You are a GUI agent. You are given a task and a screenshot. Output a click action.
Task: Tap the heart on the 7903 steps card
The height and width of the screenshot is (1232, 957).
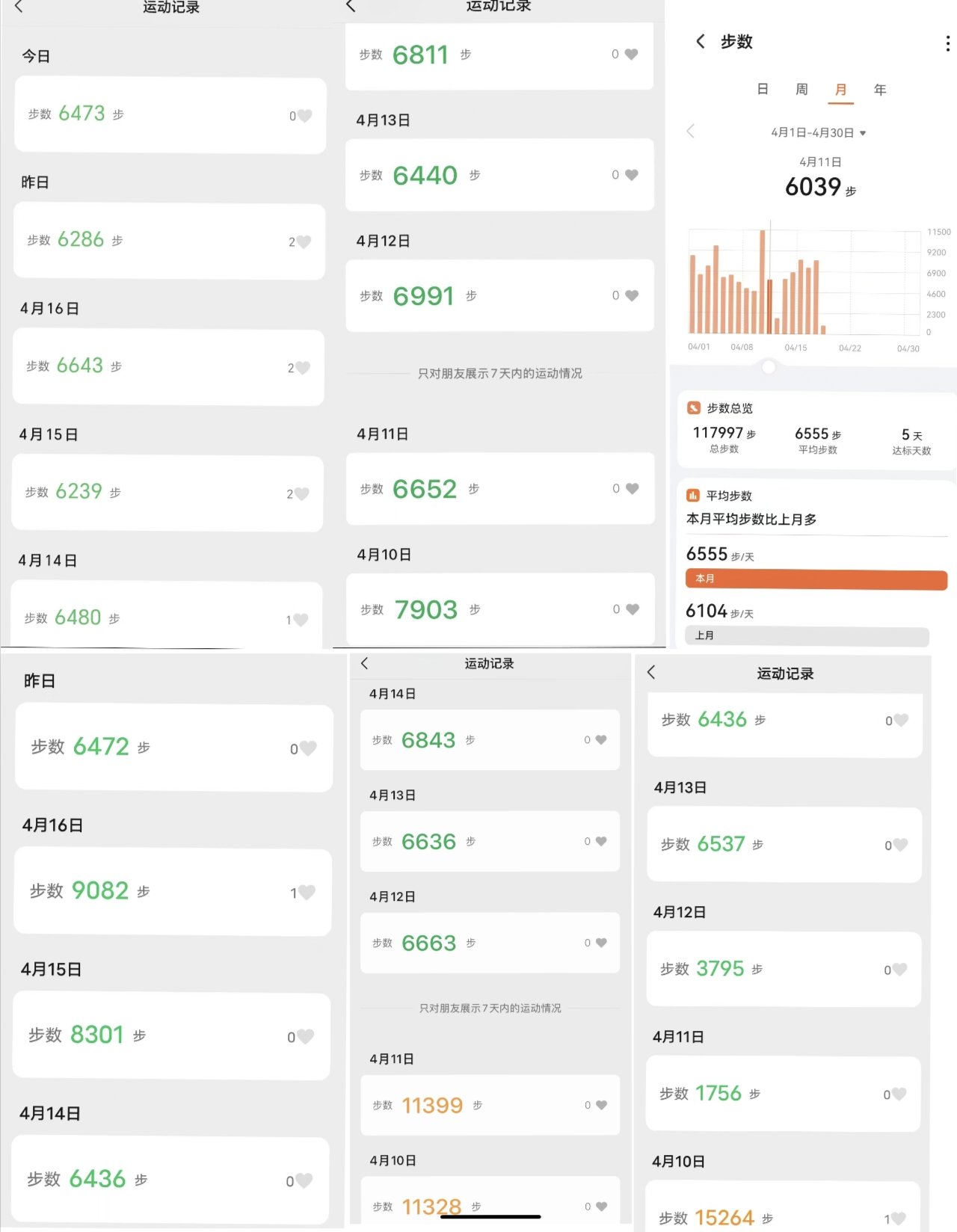[x=632, y=609]
